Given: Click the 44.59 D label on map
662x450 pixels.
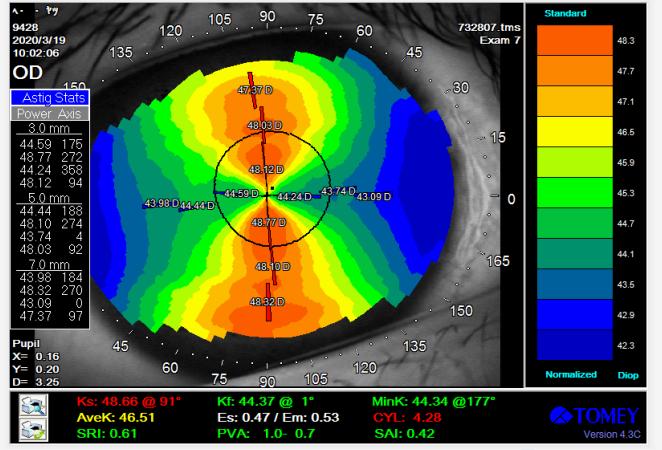Looking at the screenshot, I should pyautogui.click(x=241, y=193).
